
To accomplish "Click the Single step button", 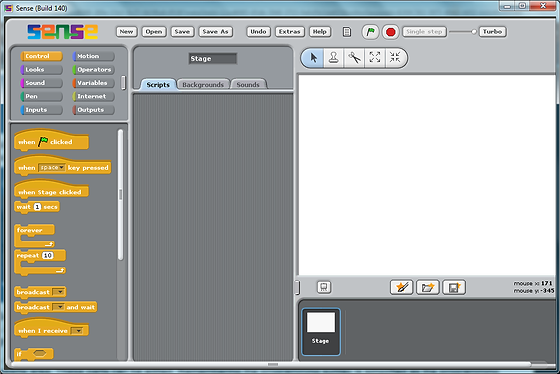I will tap(424, 32).
